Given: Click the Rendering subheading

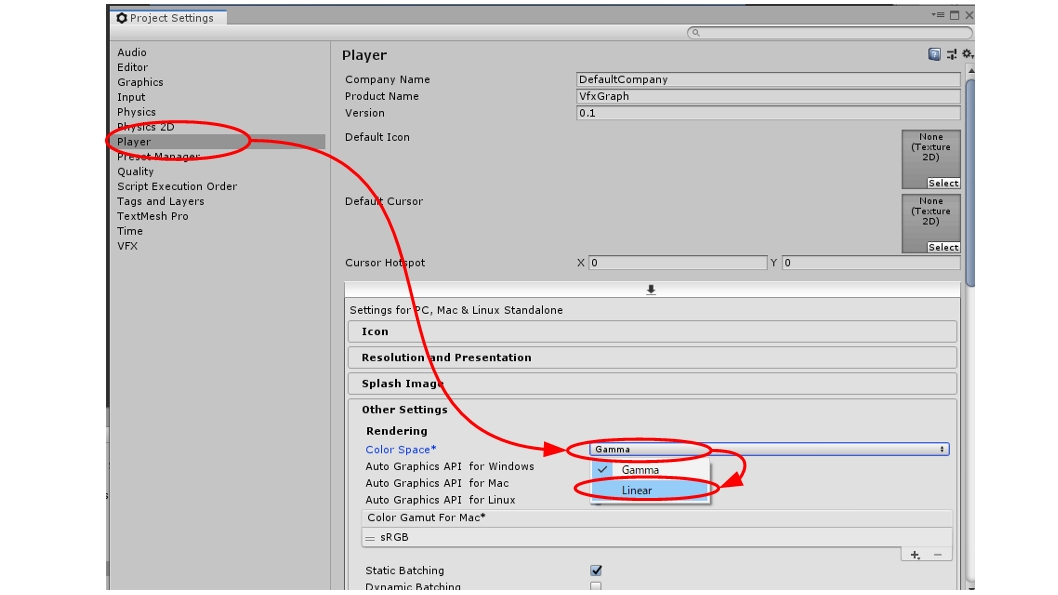Looking at the screenshot, I should point(396,431).
